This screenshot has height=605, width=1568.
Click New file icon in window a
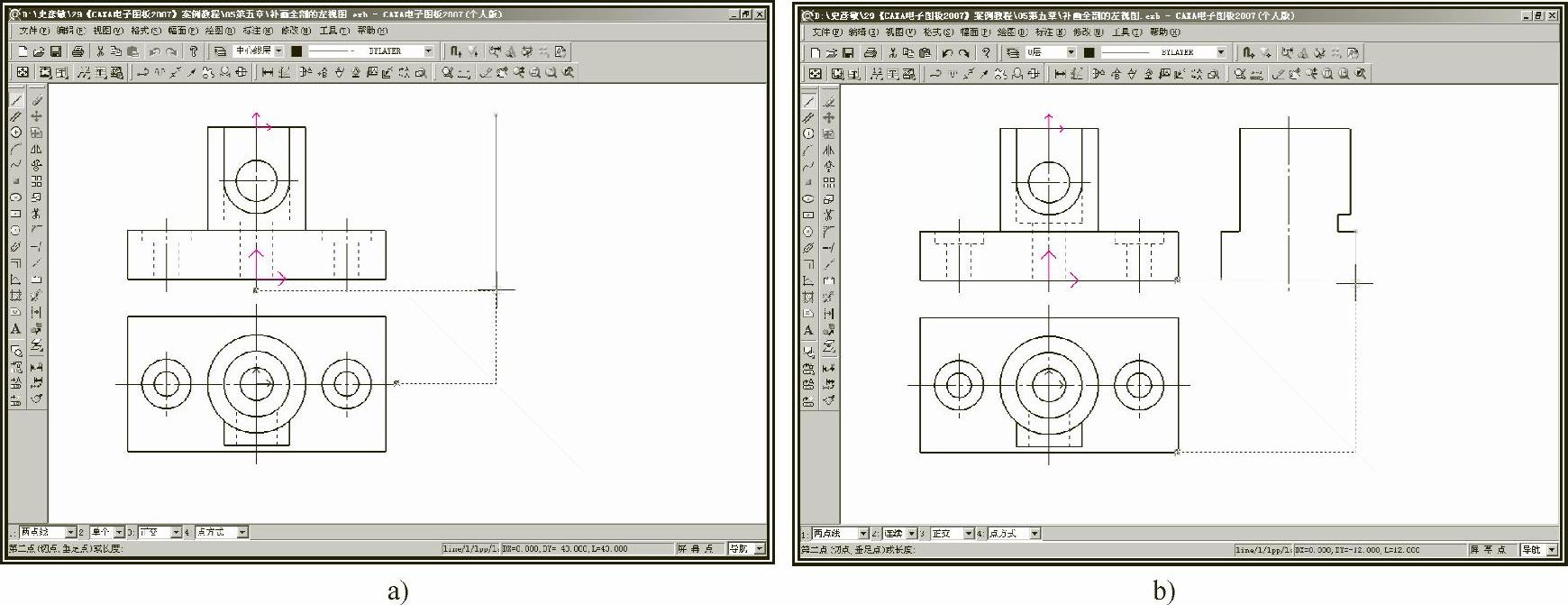(x=23, y=51)
